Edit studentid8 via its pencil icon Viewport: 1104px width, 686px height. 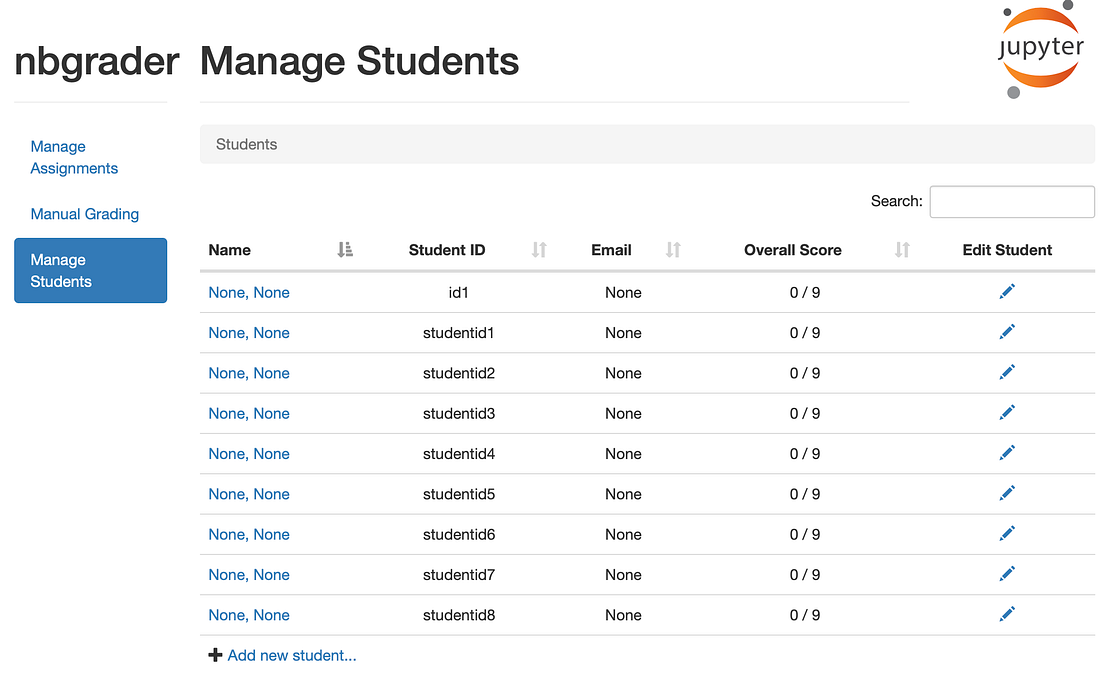coord(1007,613)
